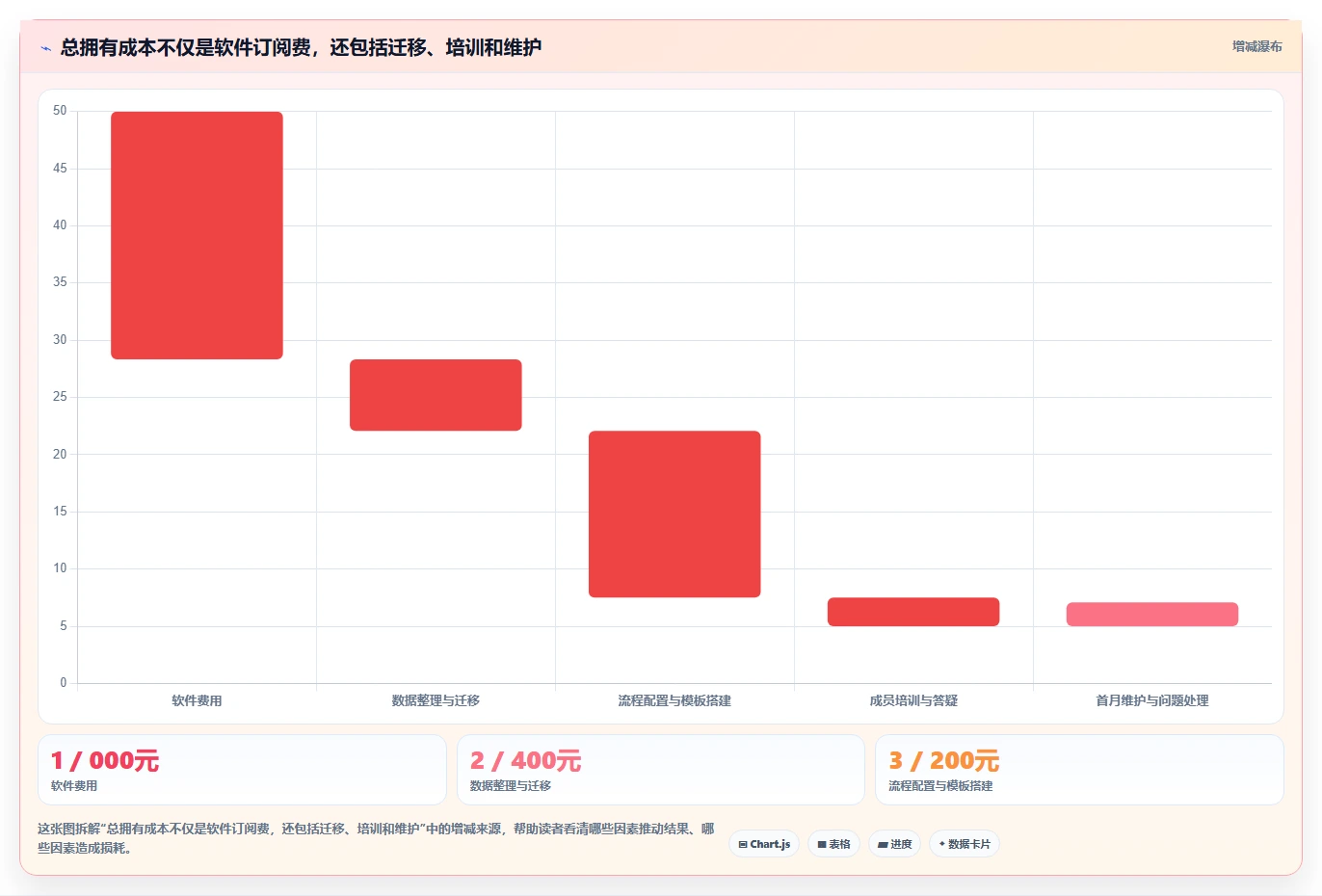
Task: Click the x-axis label 软件费用
Action: 197,700
